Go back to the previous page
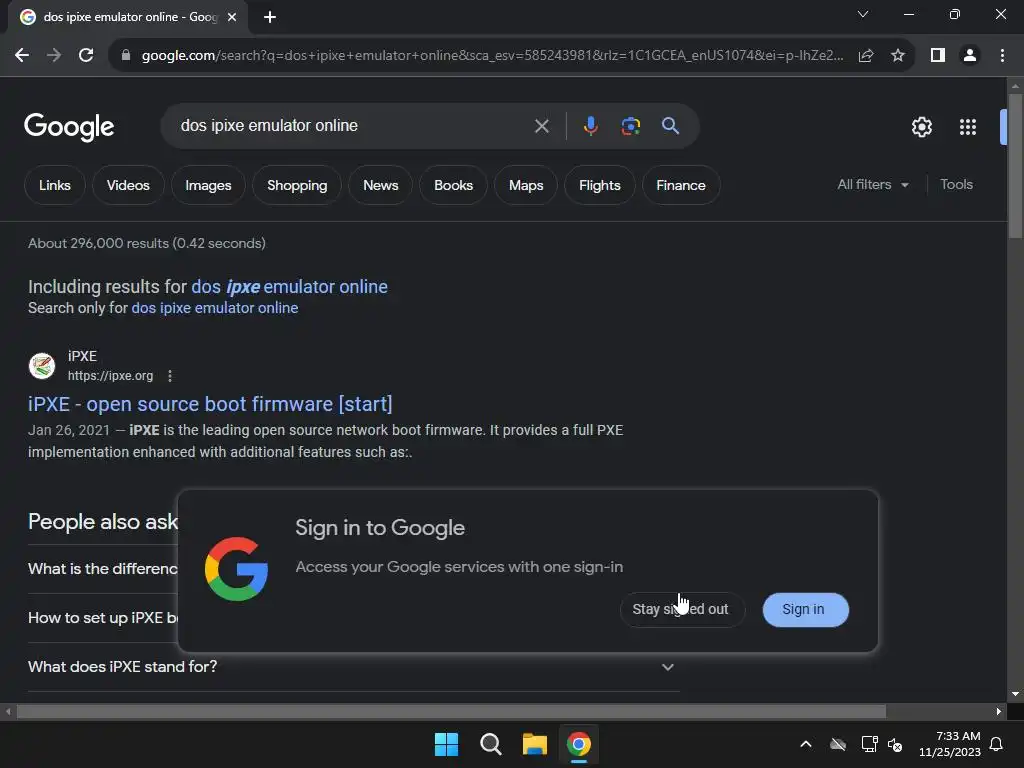The image size is (1024, 768). pos(22,56)
